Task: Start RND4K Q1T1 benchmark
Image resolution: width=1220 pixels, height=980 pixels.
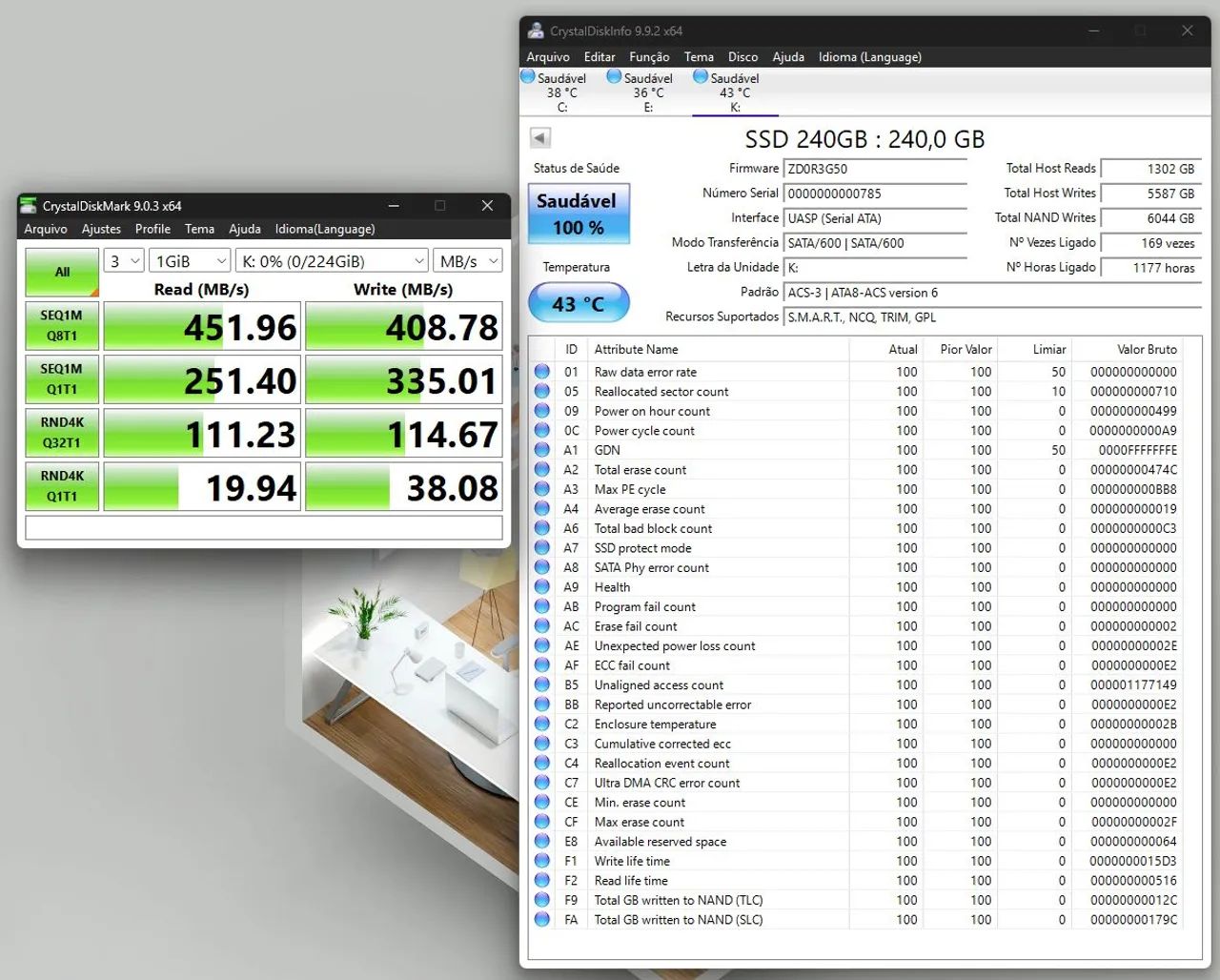Action: coord(62,486)
